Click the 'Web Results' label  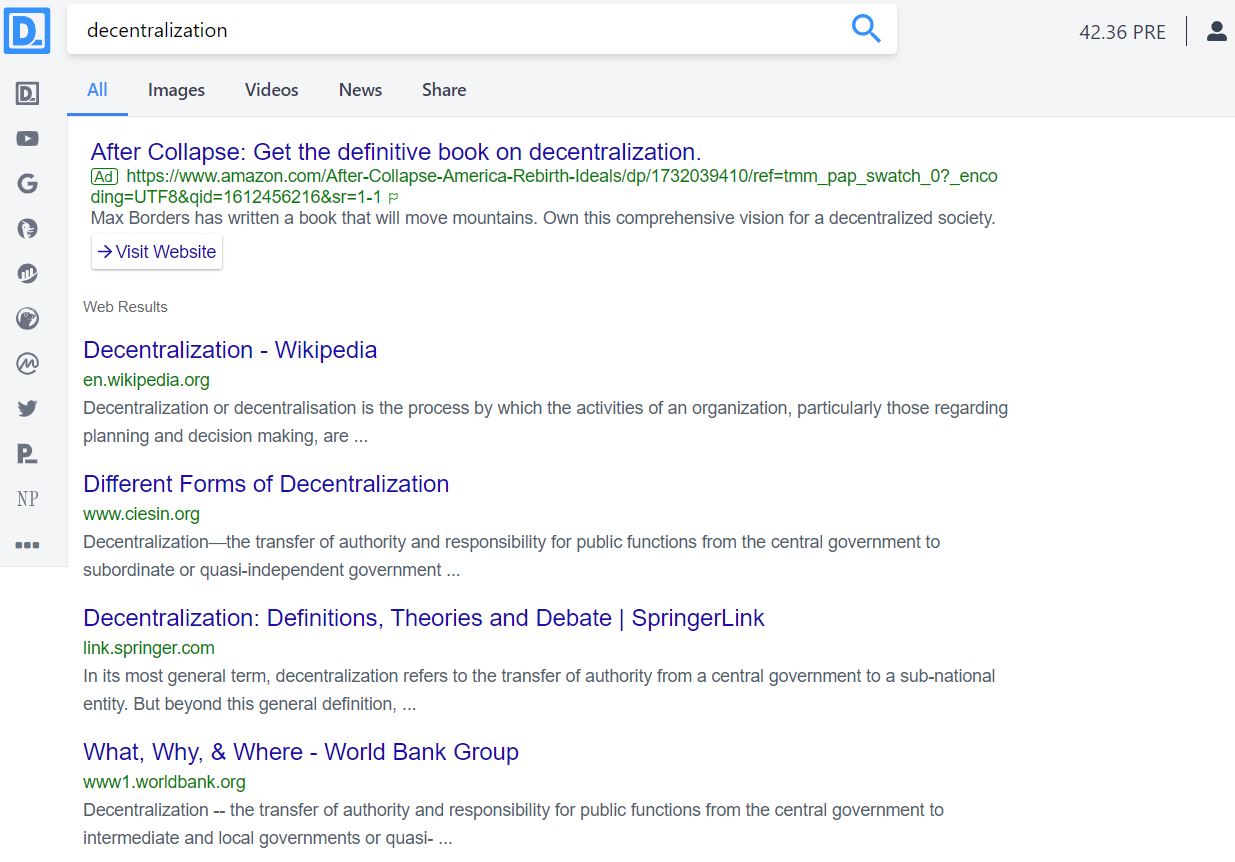pyautogui.click(x=125, y=307)
